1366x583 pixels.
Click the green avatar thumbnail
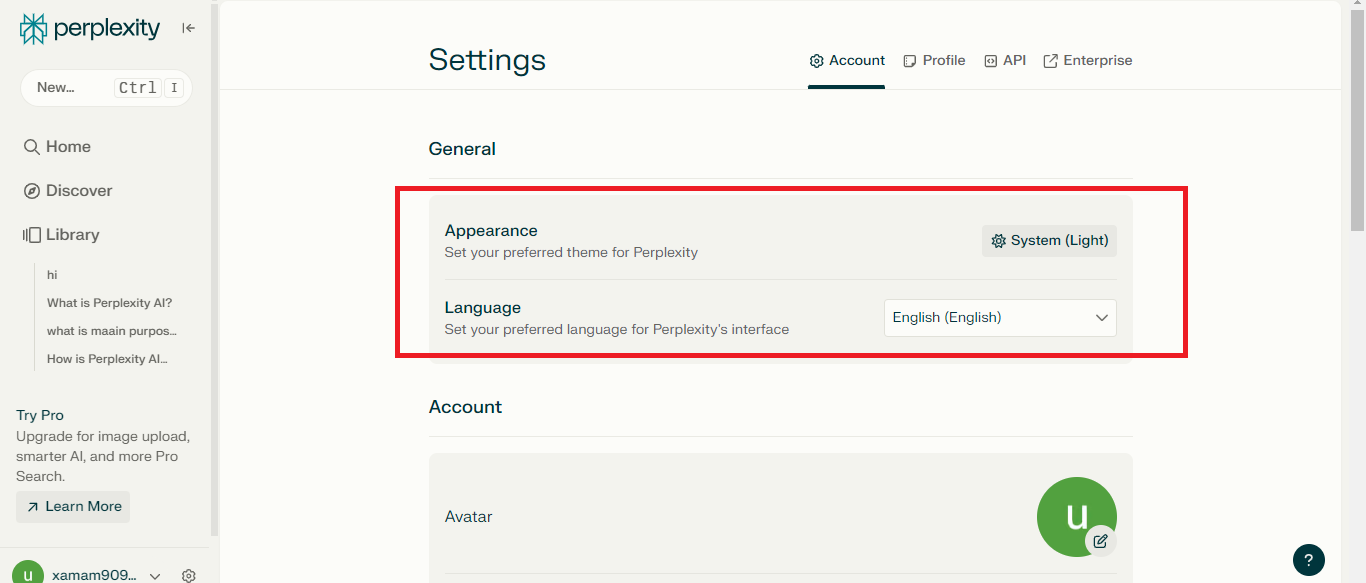coord(1076,516)
